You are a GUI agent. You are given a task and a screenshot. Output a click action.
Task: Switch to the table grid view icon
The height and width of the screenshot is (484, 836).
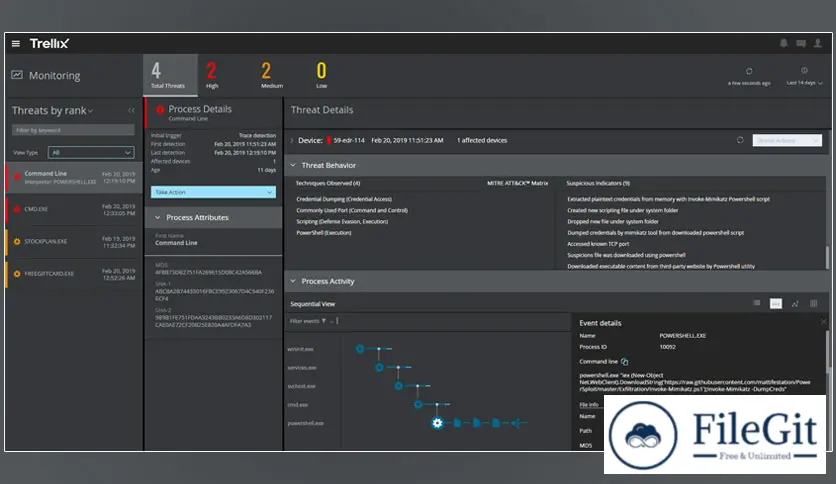tap(814, 304)
